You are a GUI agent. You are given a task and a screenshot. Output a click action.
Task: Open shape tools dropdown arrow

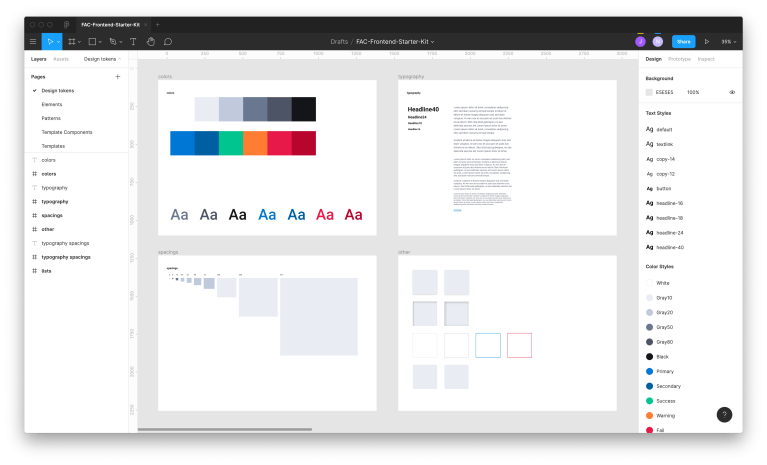100,42
